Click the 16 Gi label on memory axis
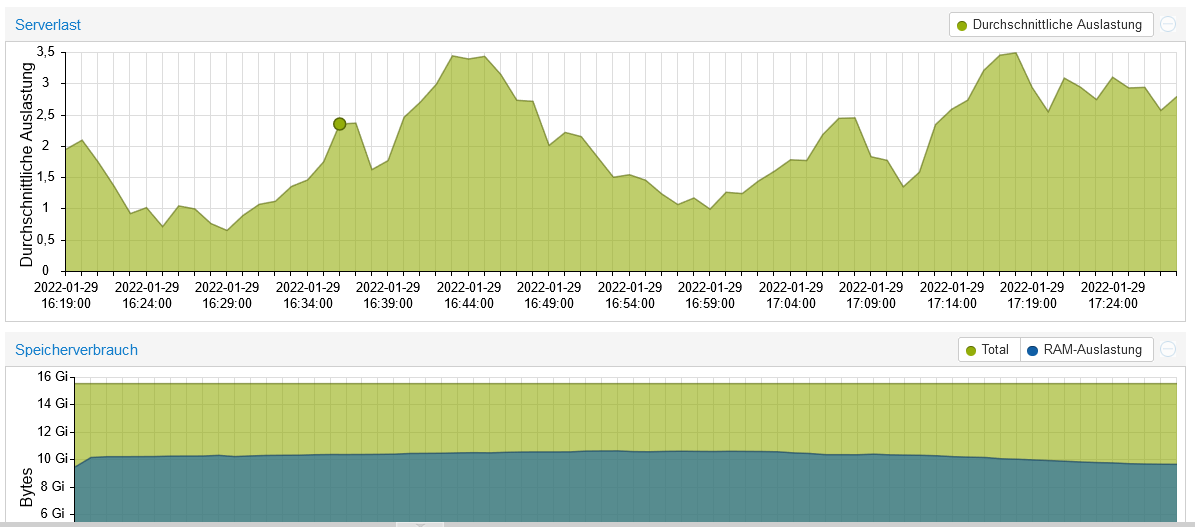 click(x=51, y=375)
